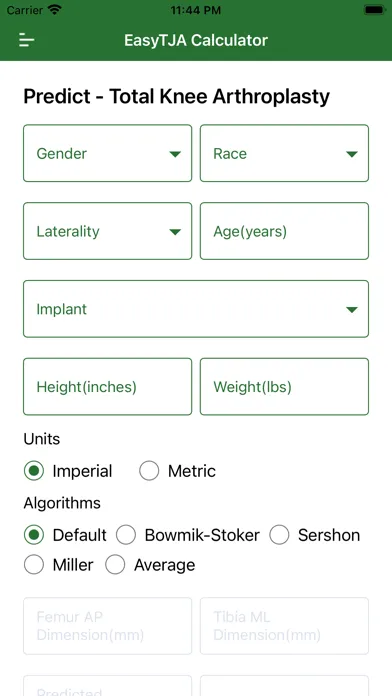The height and width of the screenshot is (696, 392).
Task: Click the Race dropdown arrow
Action: [352, 154]
